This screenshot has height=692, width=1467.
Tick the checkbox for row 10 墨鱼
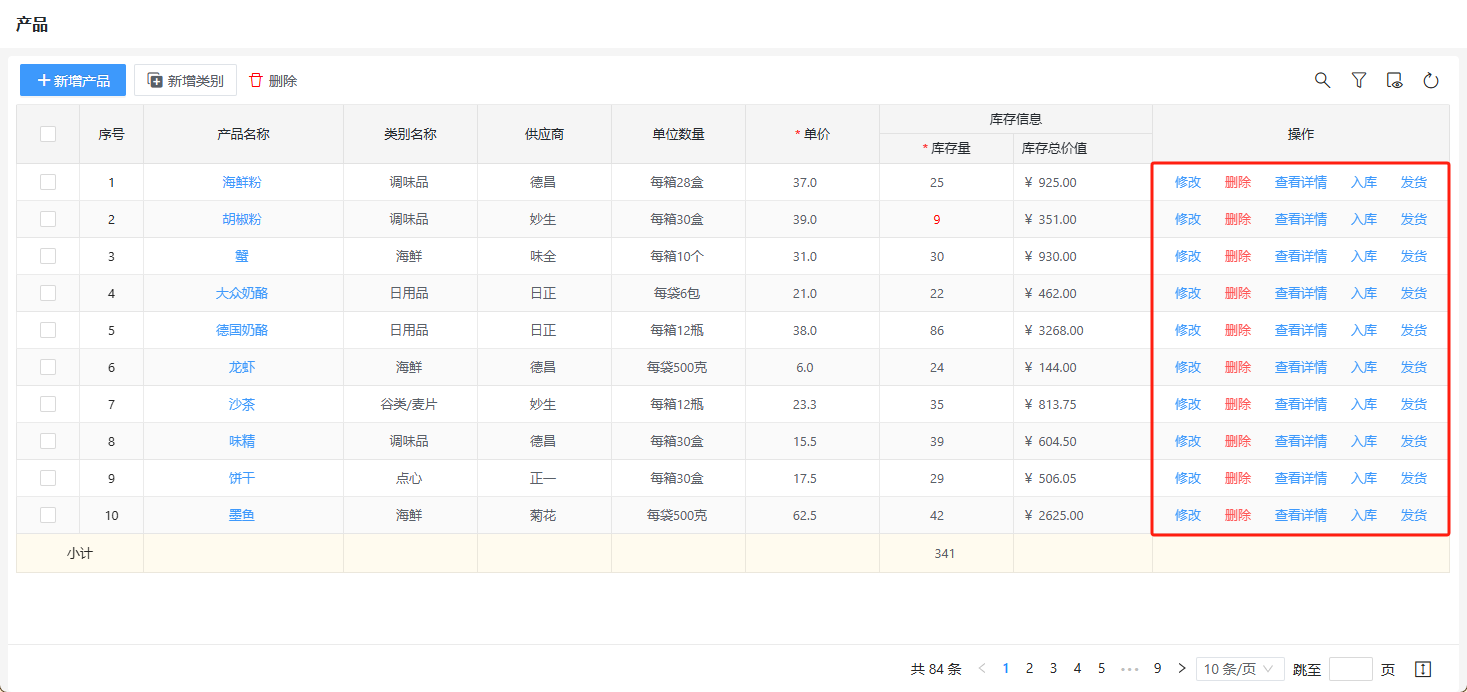(48, 515)
